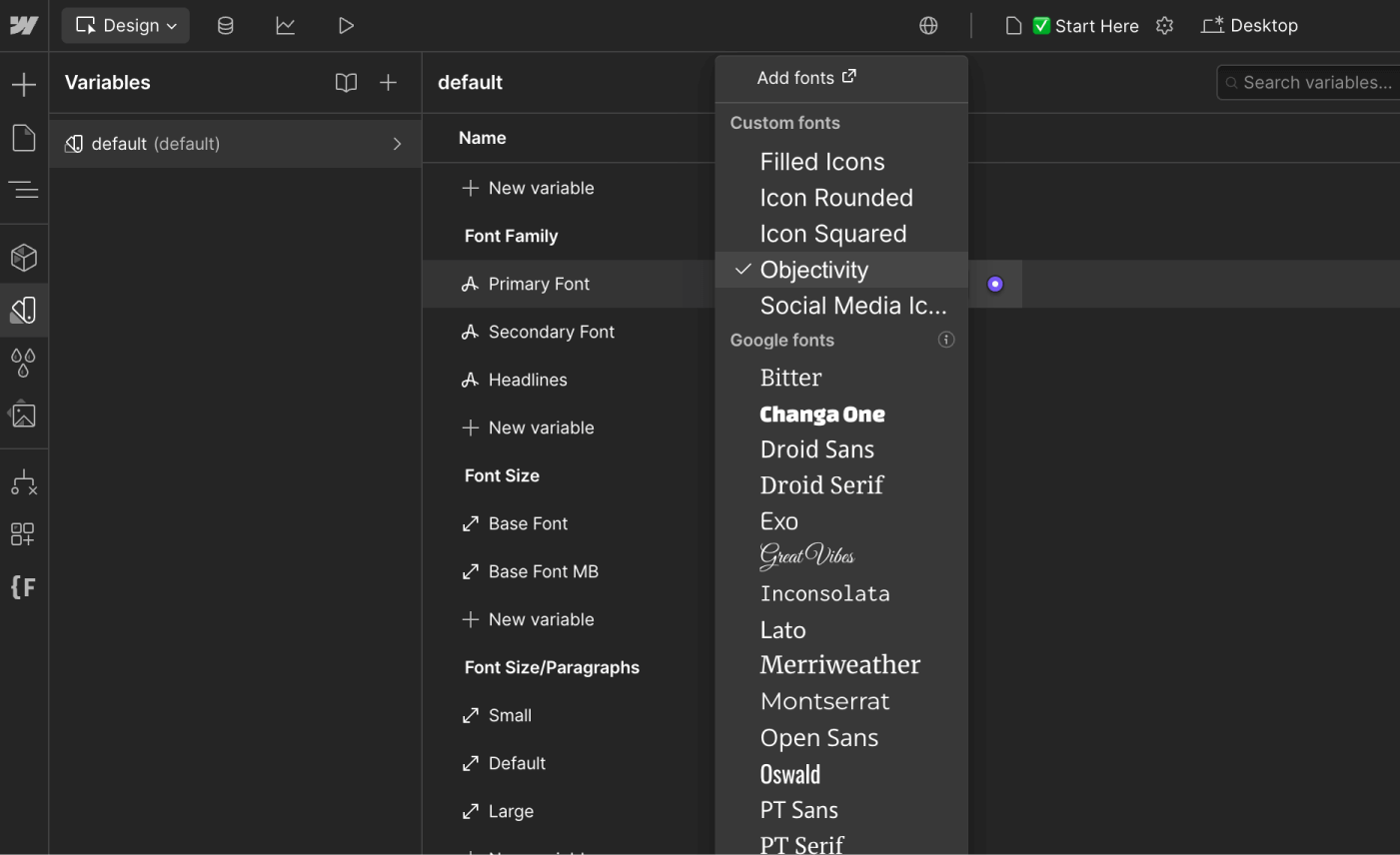The height and width of the screenshot is (855, 1400).
Task: Start preview with the play icon
Action: pyautogui.click(x=346, y=25)
